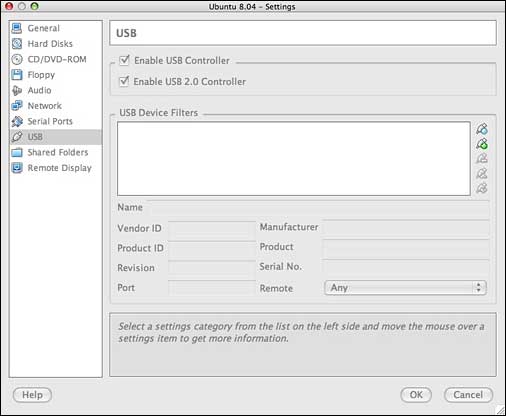The width and height of the screenshot is (506, 416).
Task: Click the Revision input field
Action: coord(212,268)
